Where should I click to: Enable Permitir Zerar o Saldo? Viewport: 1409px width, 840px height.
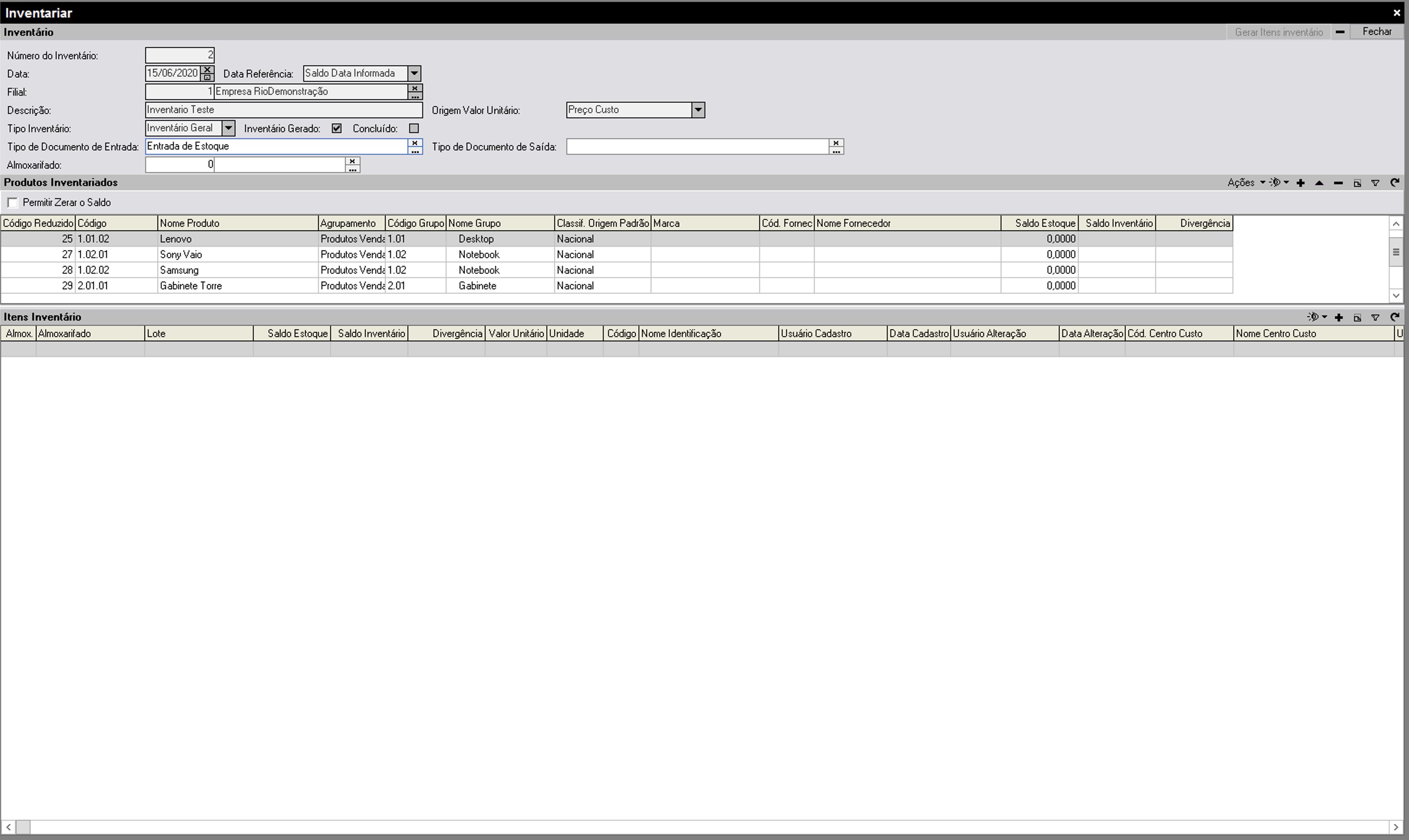(x=13, y=203)
